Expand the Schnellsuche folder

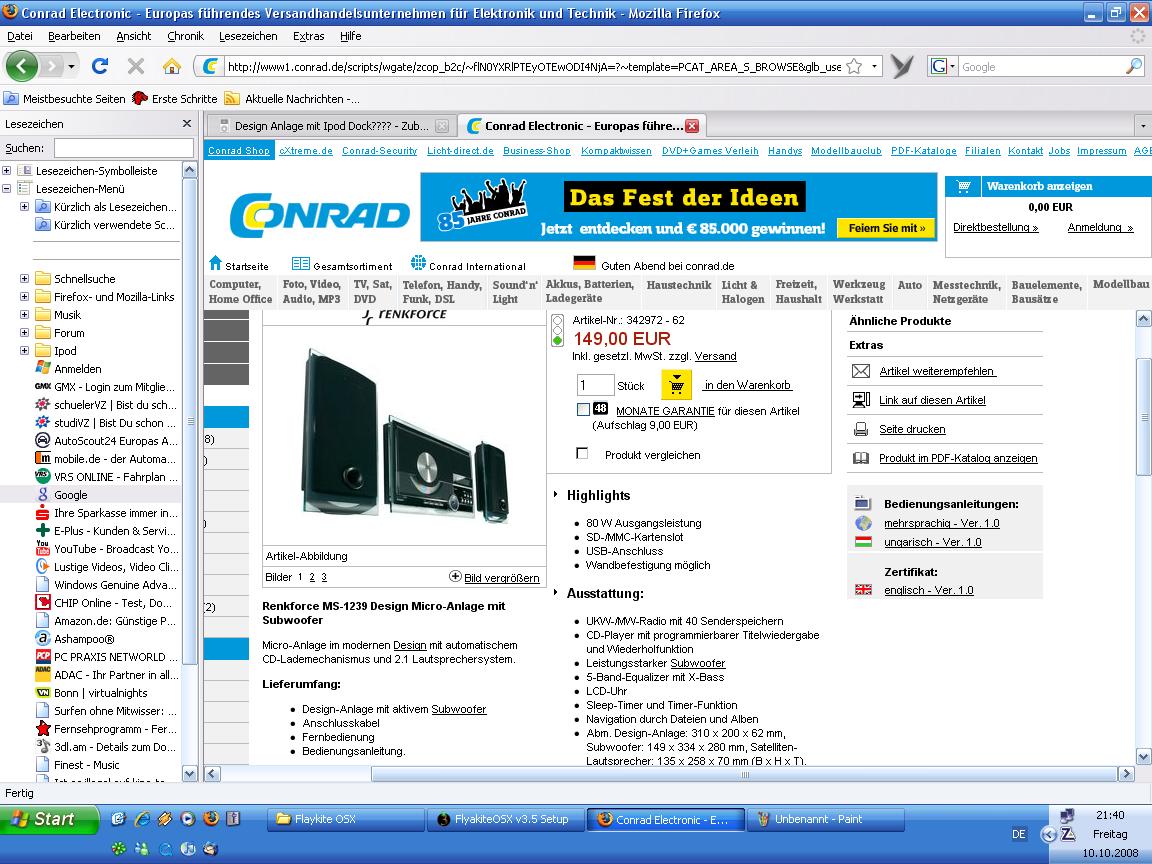click(x=24, y=278)
